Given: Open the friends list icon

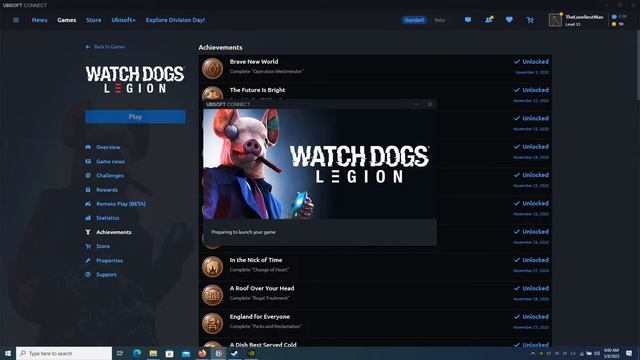Looking at the screenshot, I should 489,20.
